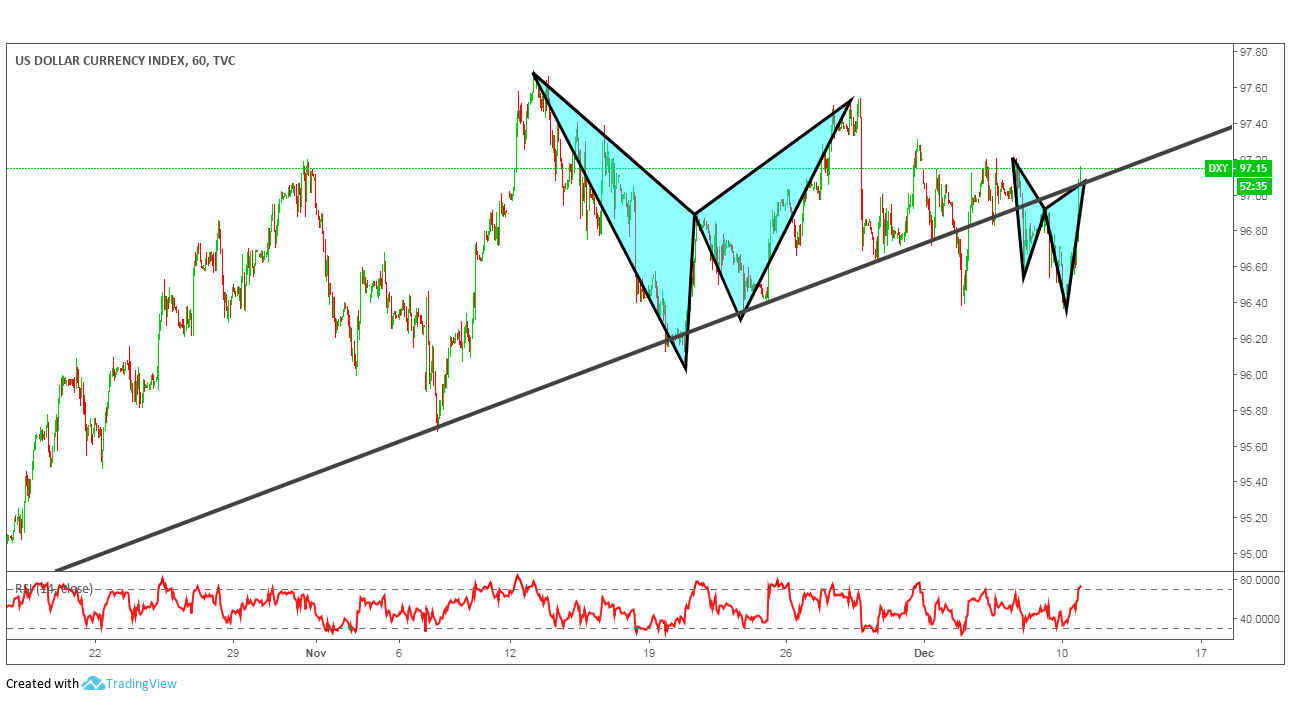Click the TradingView cloud logo icon
The height and width of the screenshot is (701, 1291).
tap(93, 684)
